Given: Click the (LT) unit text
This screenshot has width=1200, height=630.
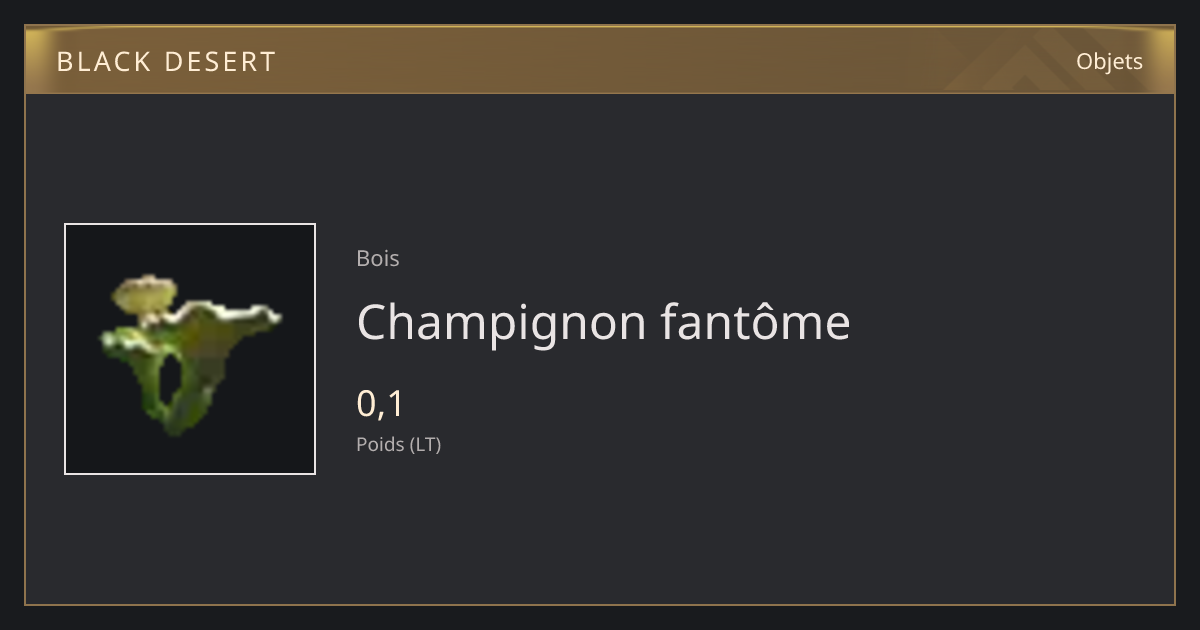Looking at the screenshot, I should coord(424,444).
